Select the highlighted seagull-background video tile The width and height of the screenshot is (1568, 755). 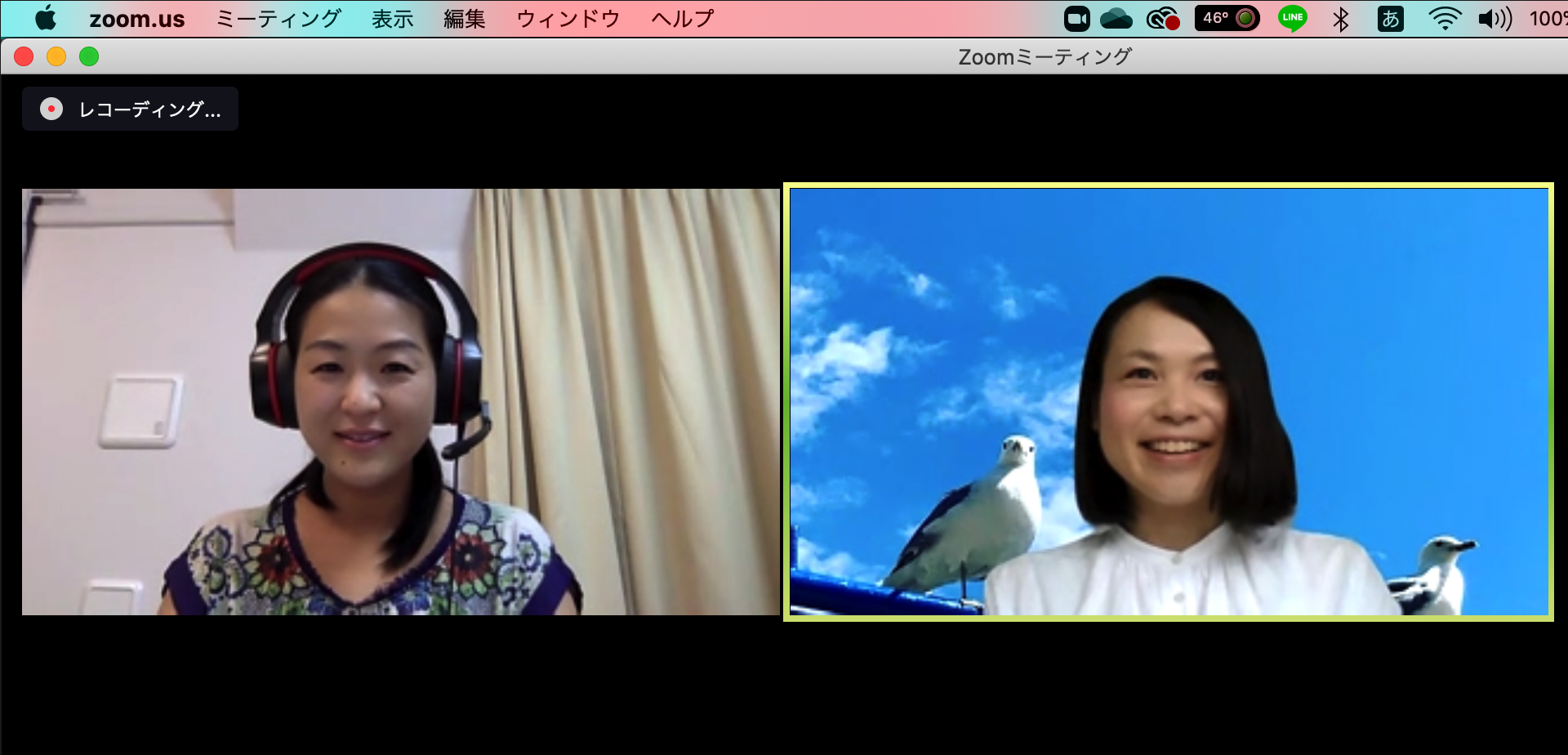[x=1169, y=401]
